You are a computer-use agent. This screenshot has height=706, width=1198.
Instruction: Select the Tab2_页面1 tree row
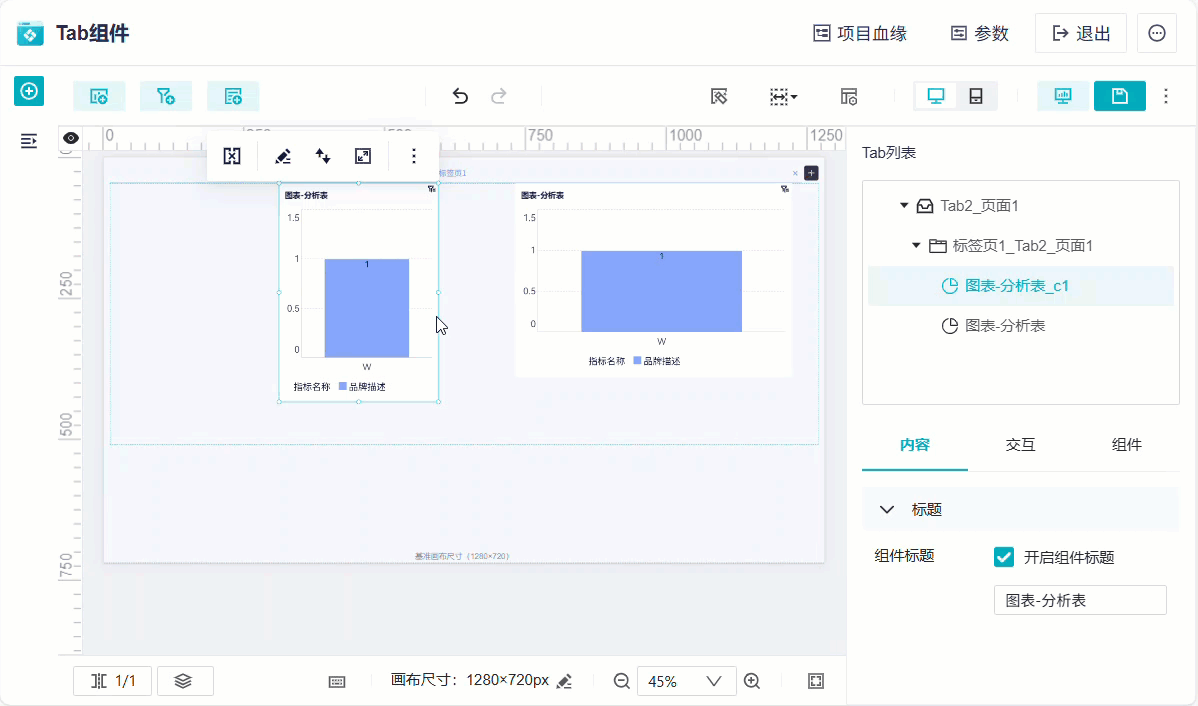(x=1021, y=206)
